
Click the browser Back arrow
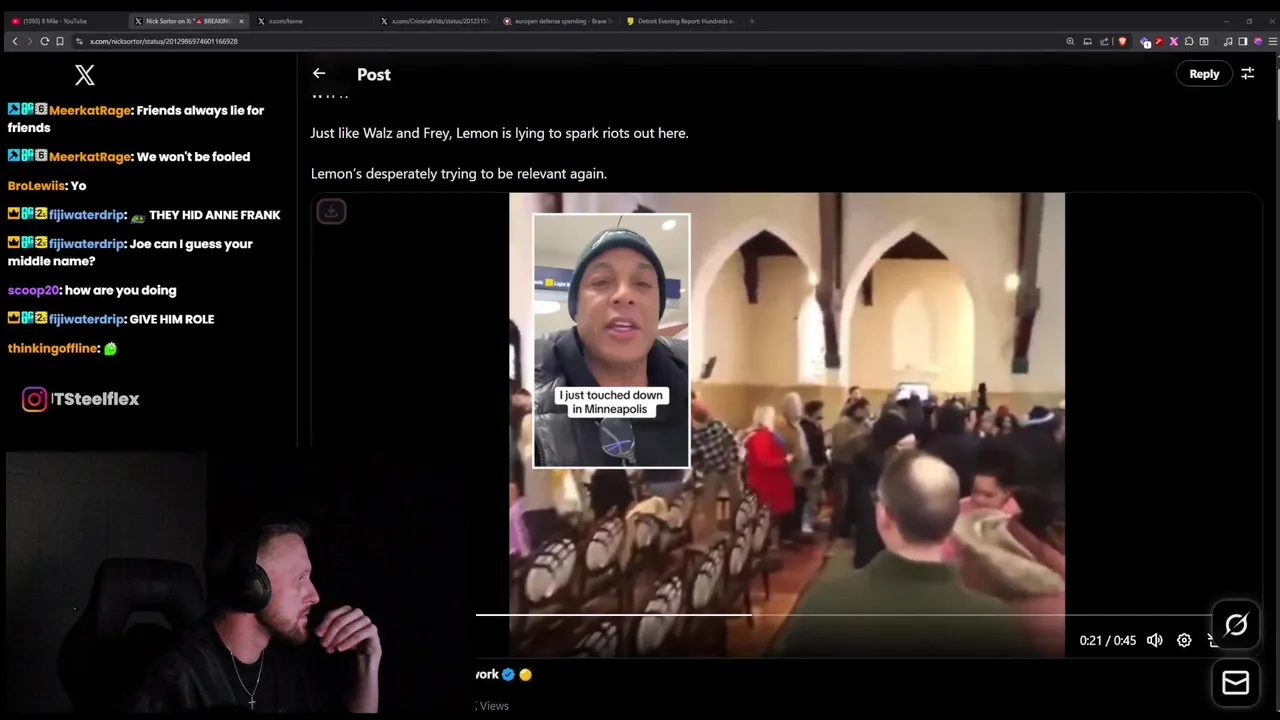click(14, 41)
